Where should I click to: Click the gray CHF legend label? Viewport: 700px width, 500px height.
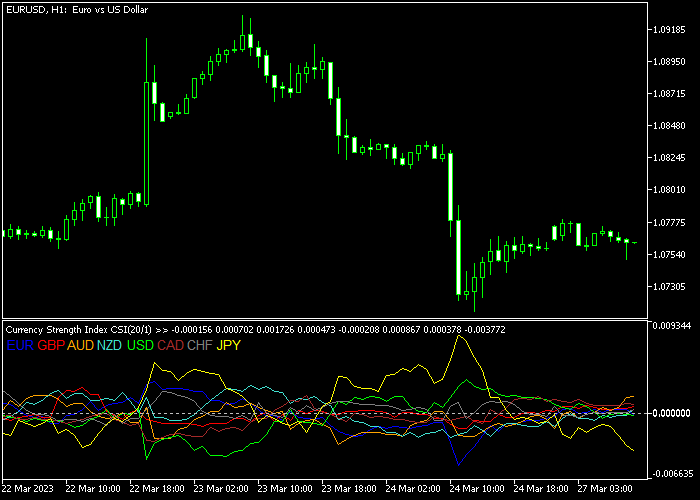(200, 345)
